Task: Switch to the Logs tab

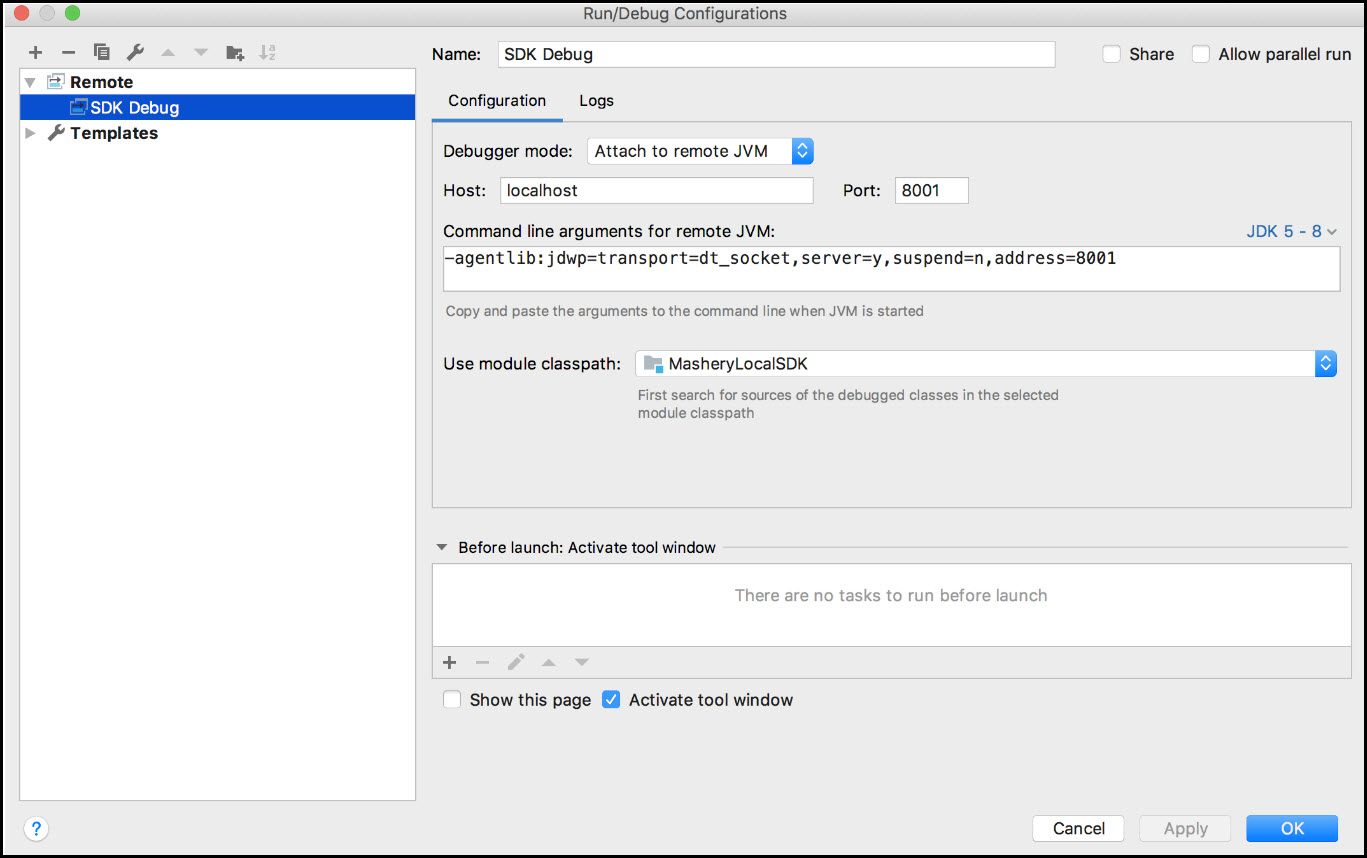Action: click(596, 101)
